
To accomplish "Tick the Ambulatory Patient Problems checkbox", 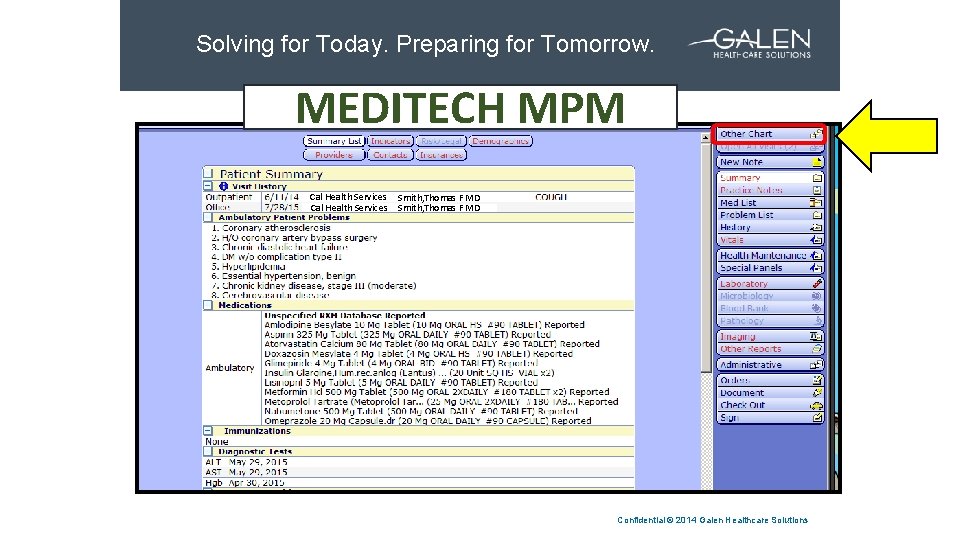I will click(208, 217).
